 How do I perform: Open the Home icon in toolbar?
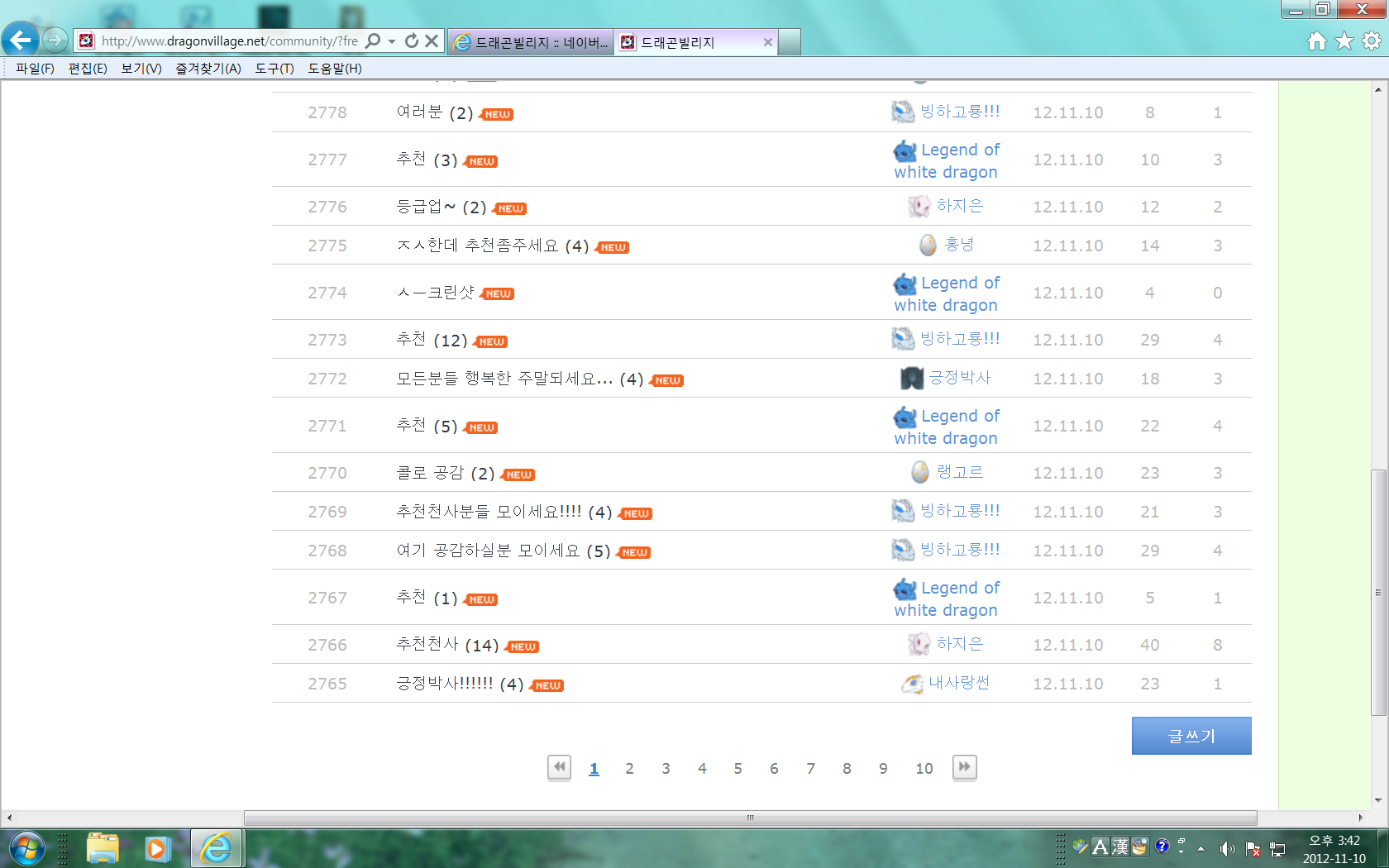tap(1317, 41)
